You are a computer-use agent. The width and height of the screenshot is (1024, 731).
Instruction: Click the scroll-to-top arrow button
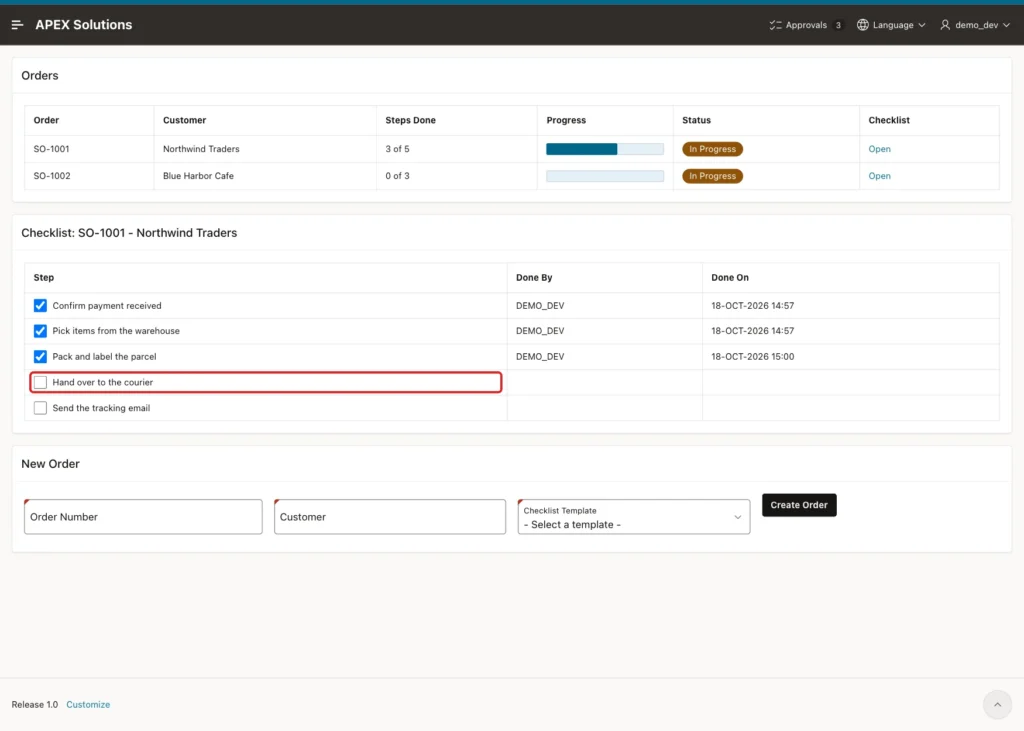[997, 704]
